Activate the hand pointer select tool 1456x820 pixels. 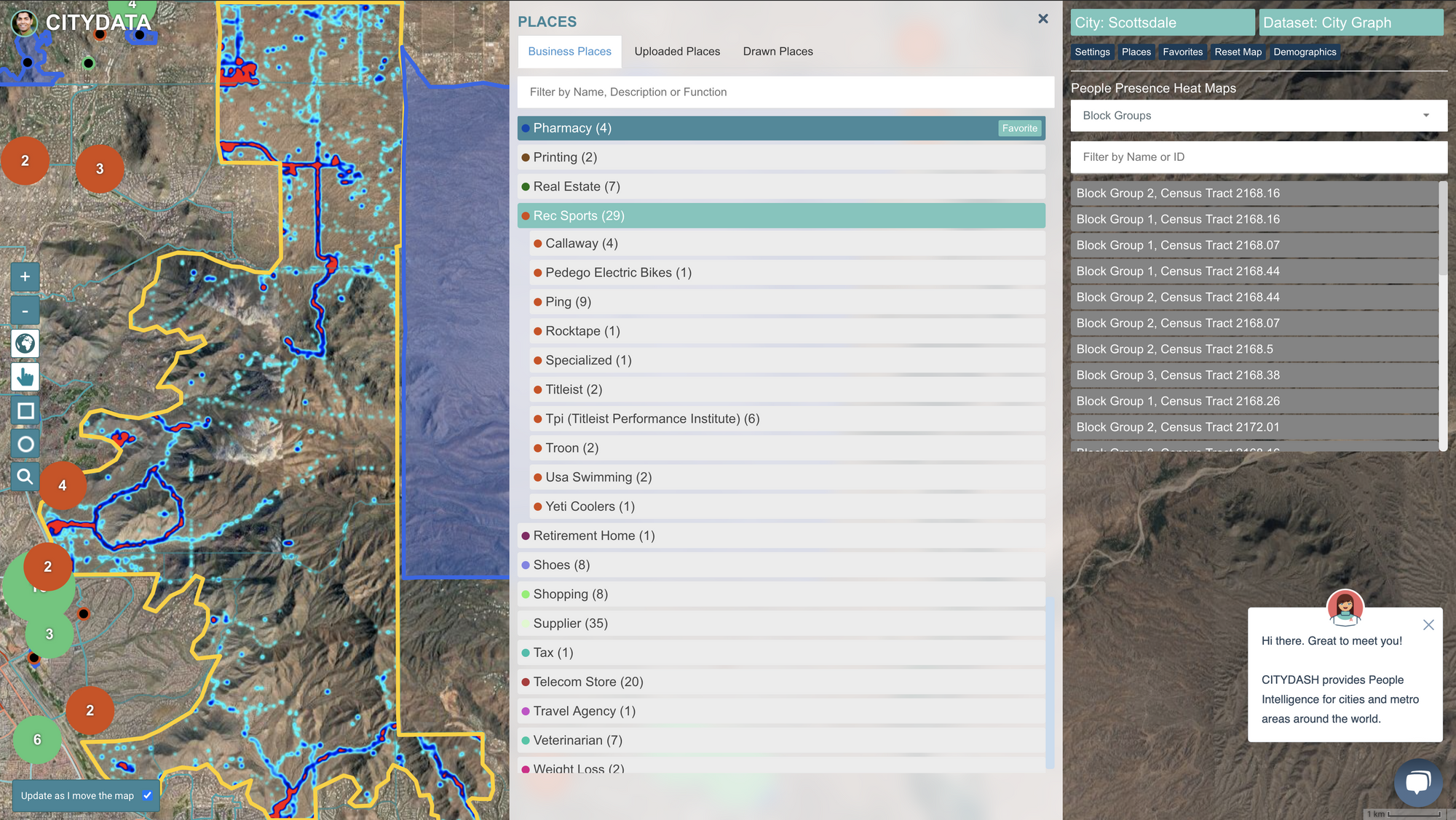(x=25, y=377)
